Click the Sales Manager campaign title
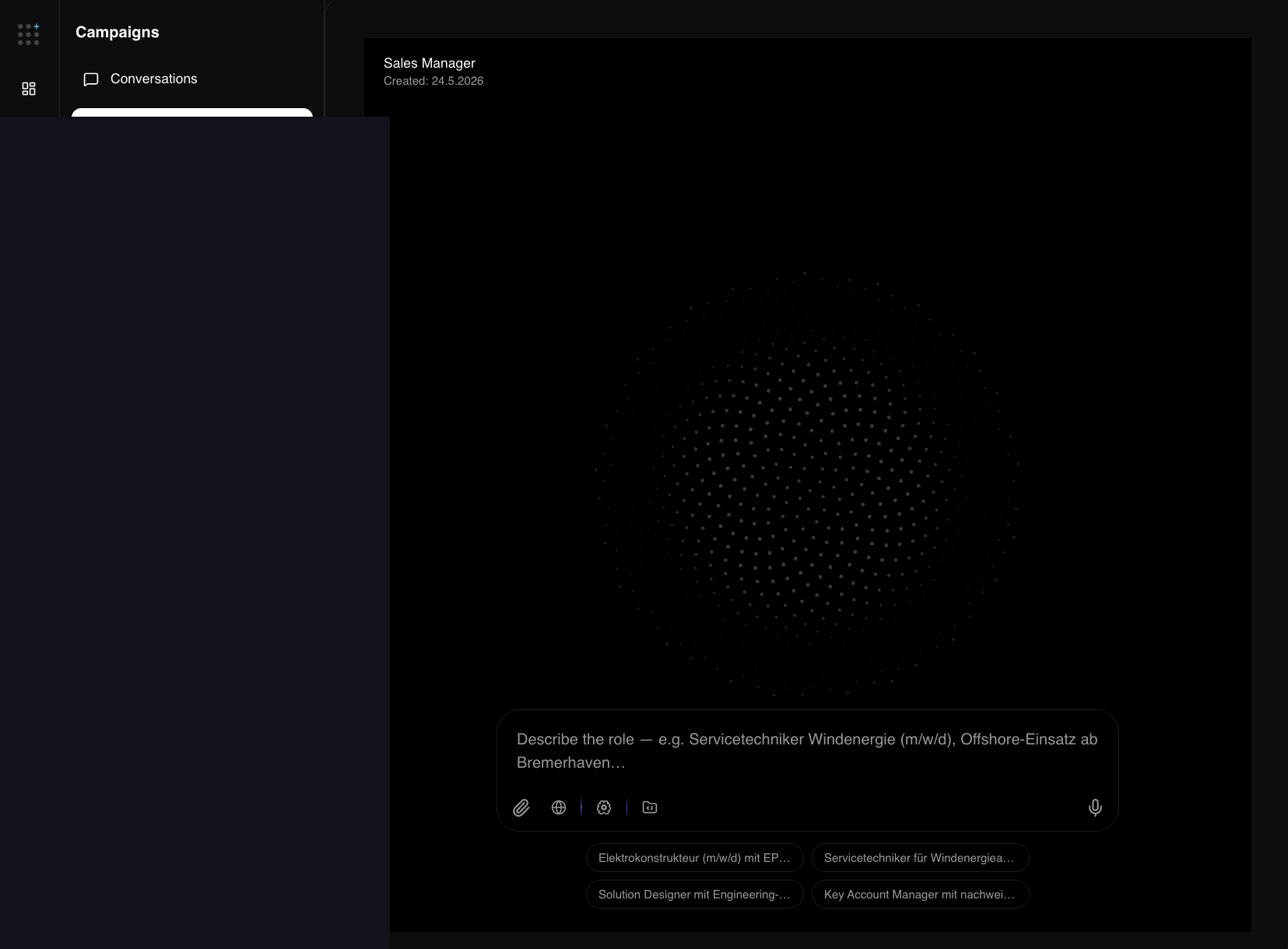Image resolution: width=1288 pixels, height=949 pixels. point(430,63)
